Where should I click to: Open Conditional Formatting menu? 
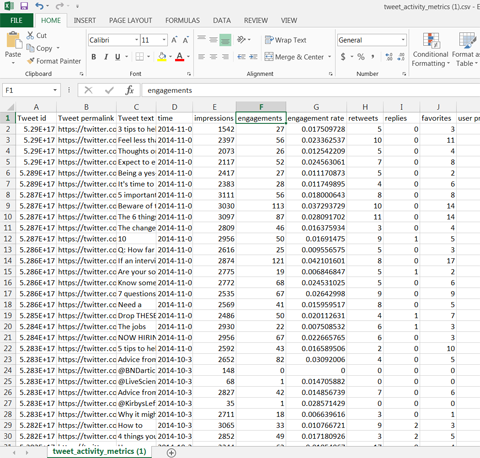coord(431,49)
